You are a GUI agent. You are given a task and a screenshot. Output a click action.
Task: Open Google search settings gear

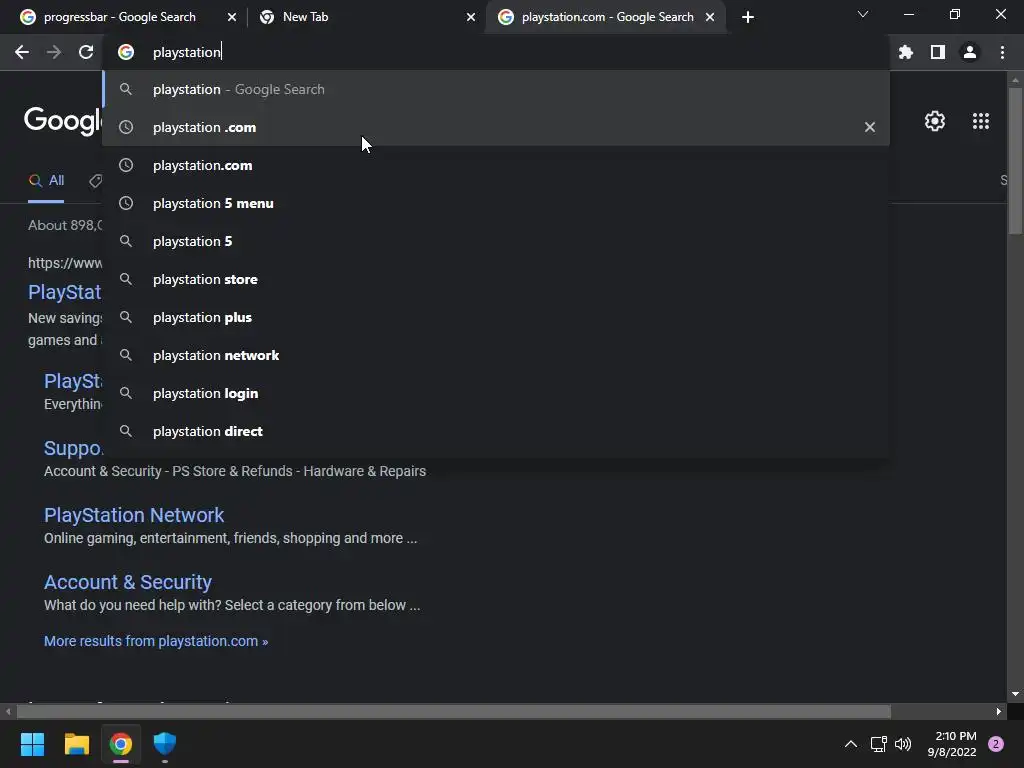pos(935,121)
